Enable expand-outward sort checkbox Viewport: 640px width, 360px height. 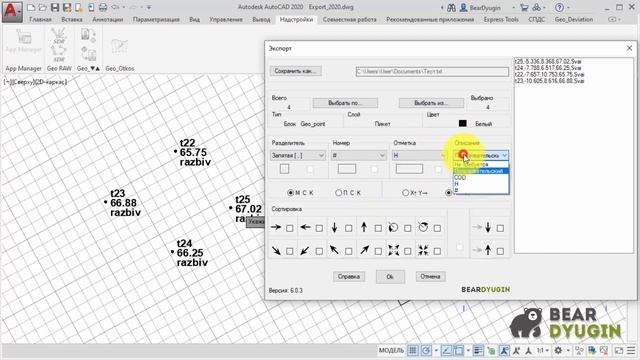(x=407, y=251)
